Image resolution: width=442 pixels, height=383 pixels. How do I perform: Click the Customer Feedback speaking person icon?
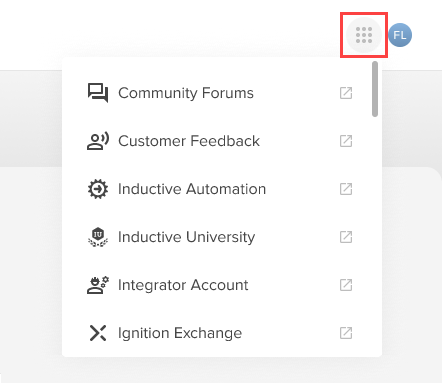(x=98, y=141)
